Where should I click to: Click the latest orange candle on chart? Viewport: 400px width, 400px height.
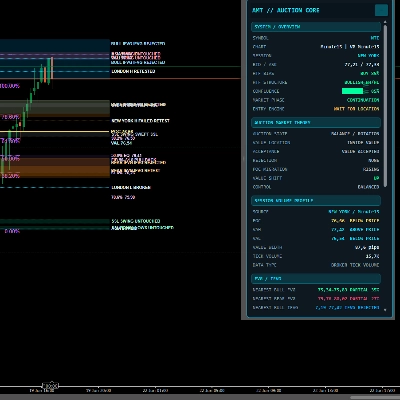52,68
